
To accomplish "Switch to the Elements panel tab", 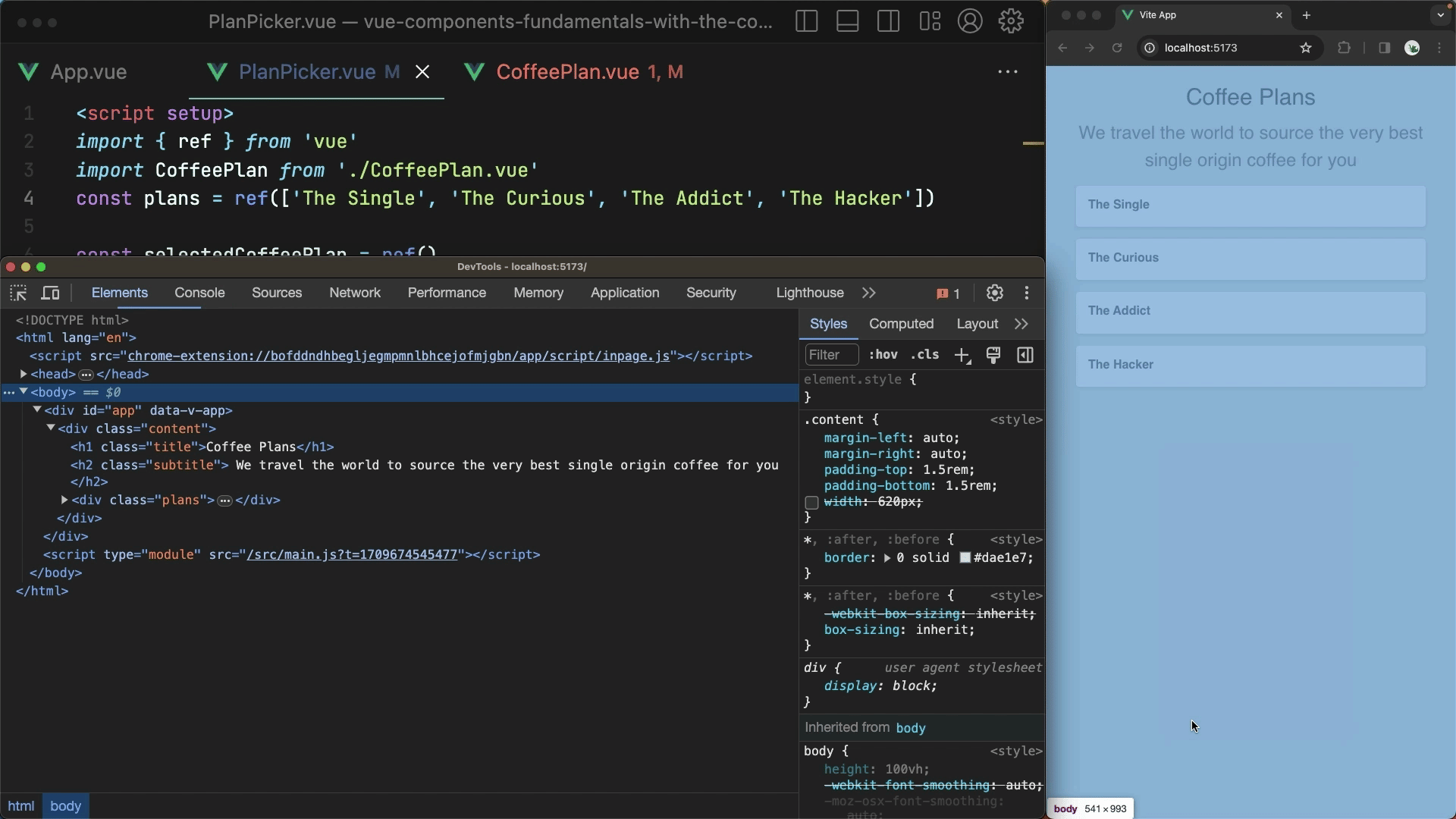I will click(x=120, y=293).
